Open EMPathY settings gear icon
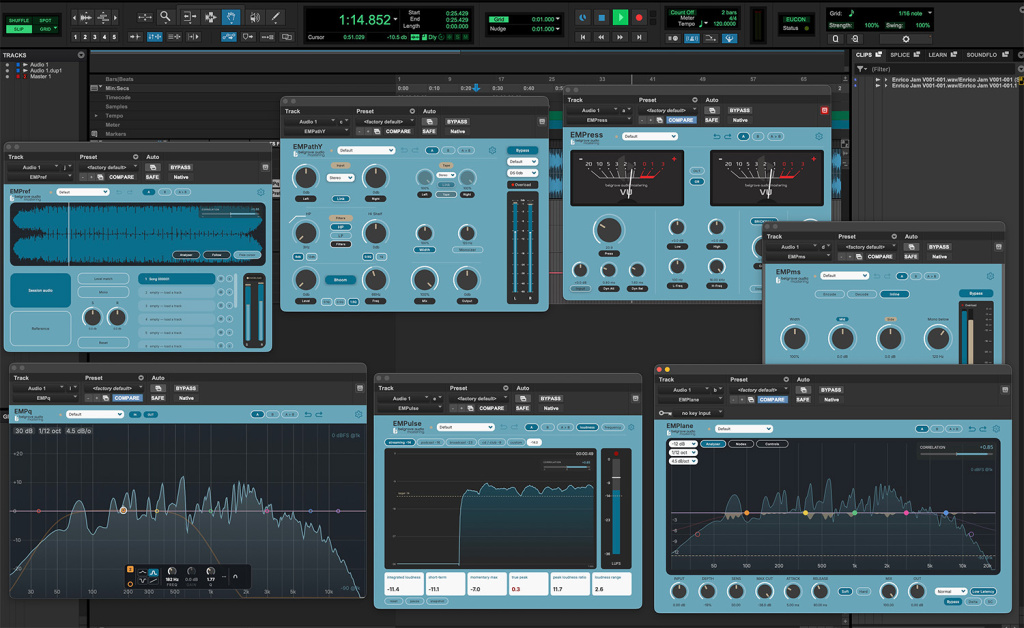Image resolution: width=1024 pixels, height=628 pixels. point(492,150)
